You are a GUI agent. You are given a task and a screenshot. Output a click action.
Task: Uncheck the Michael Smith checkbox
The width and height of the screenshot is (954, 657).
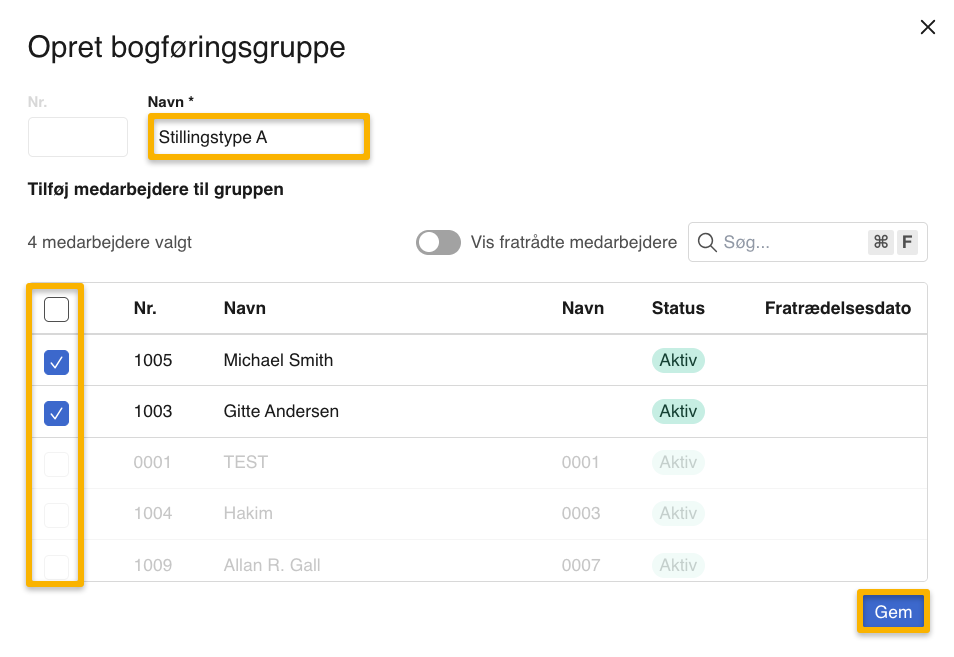pyautogui.click(x=57, y=361)
